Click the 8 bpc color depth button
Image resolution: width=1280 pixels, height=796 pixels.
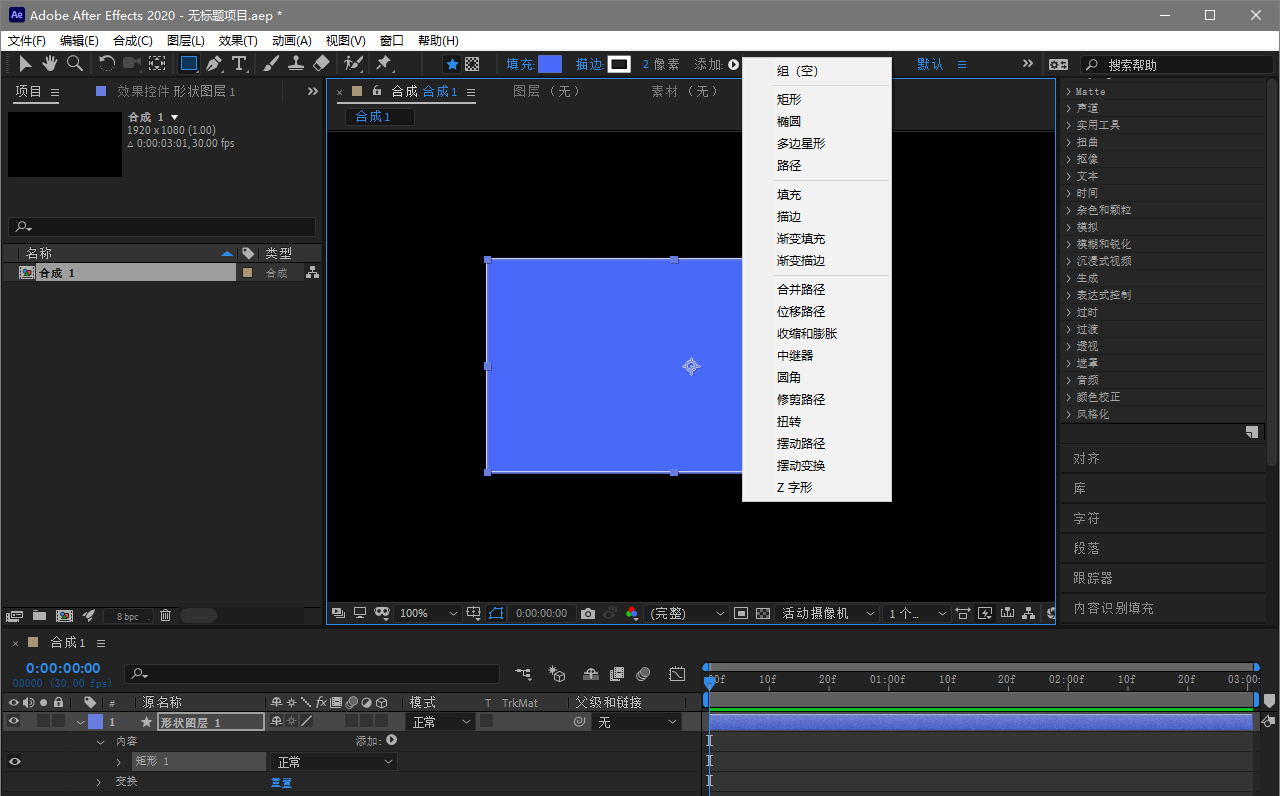tap(128, 616)
